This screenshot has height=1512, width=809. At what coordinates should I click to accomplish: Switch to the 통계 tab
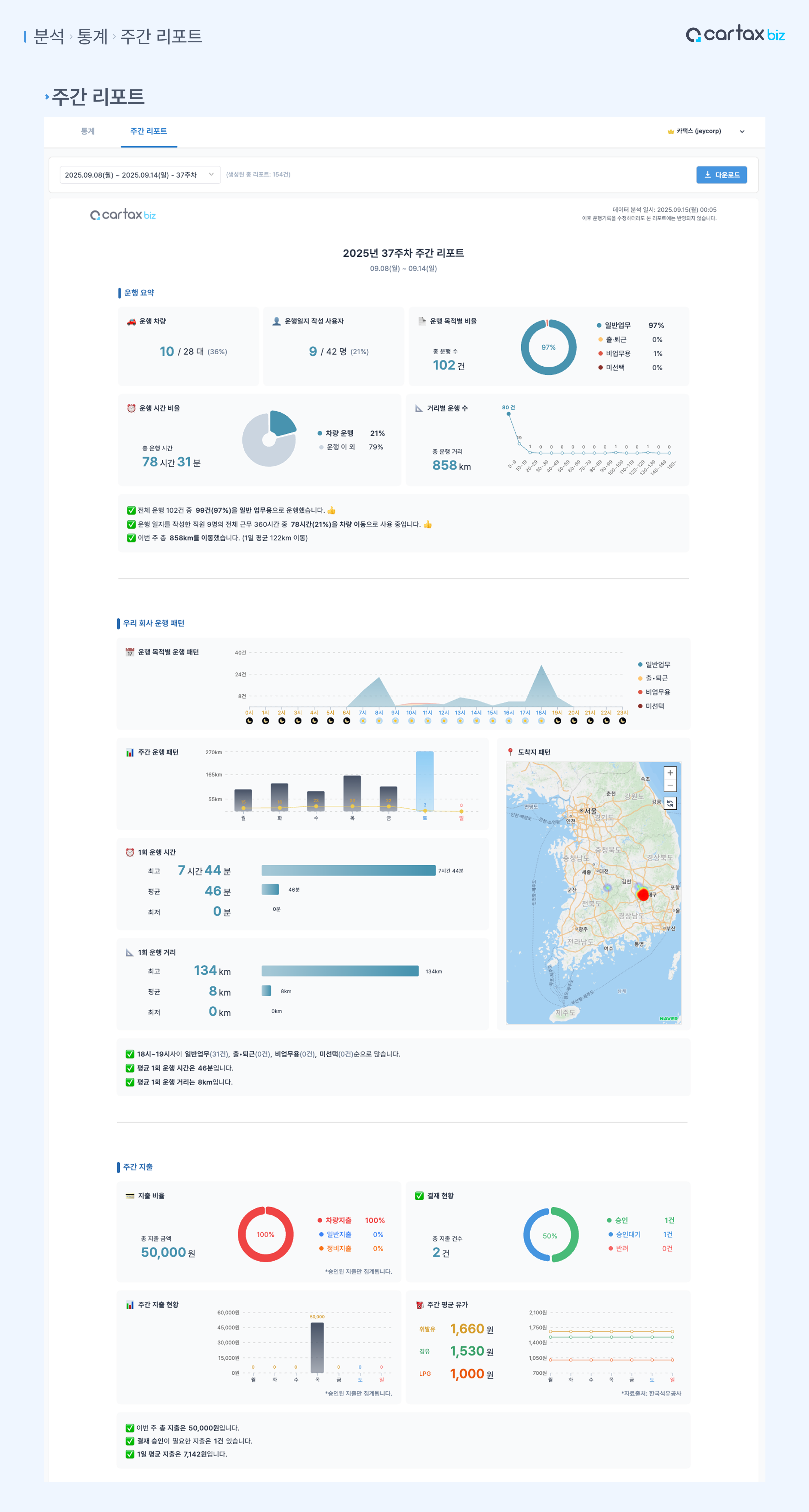click(x=87, y=131)
